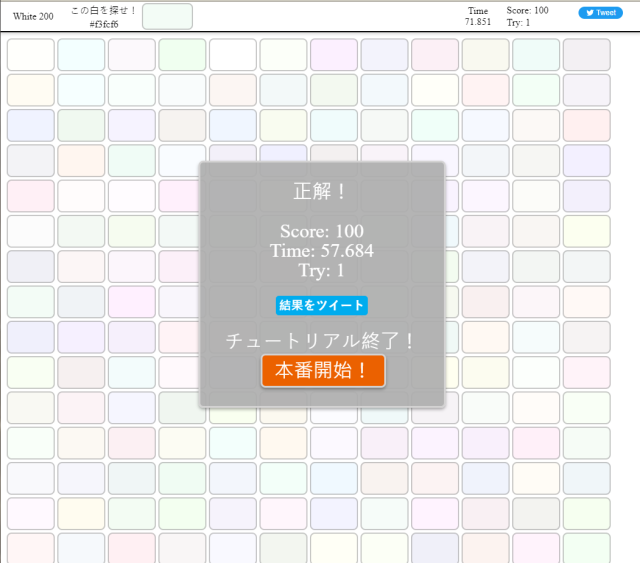Screen dimensions: 640x563
Task: Pick the second swatch in the first grid row
Action: (81, 55)
